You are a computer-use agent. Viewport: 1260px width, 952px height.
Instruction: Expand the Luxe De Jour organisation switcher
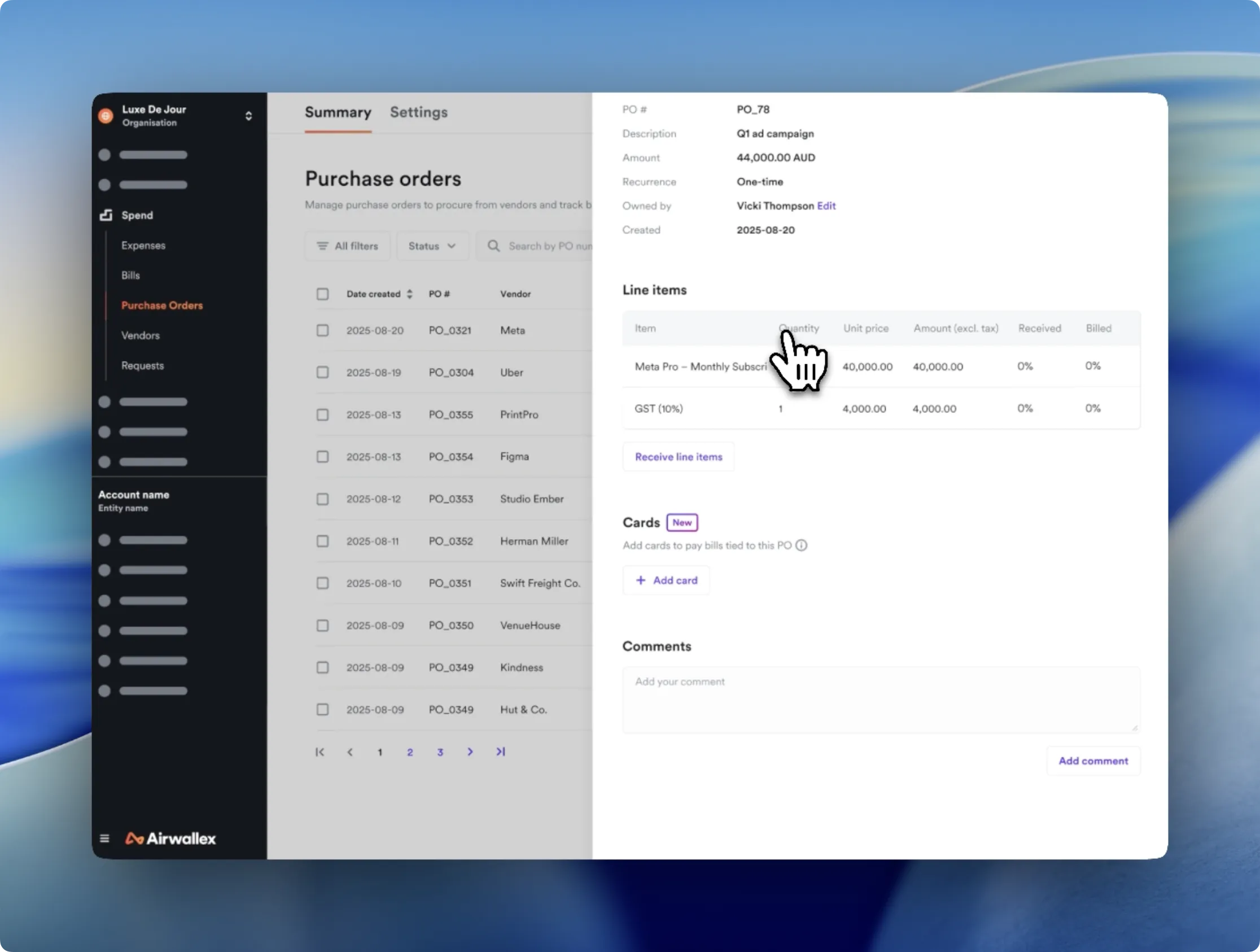(x=248, y=116)
